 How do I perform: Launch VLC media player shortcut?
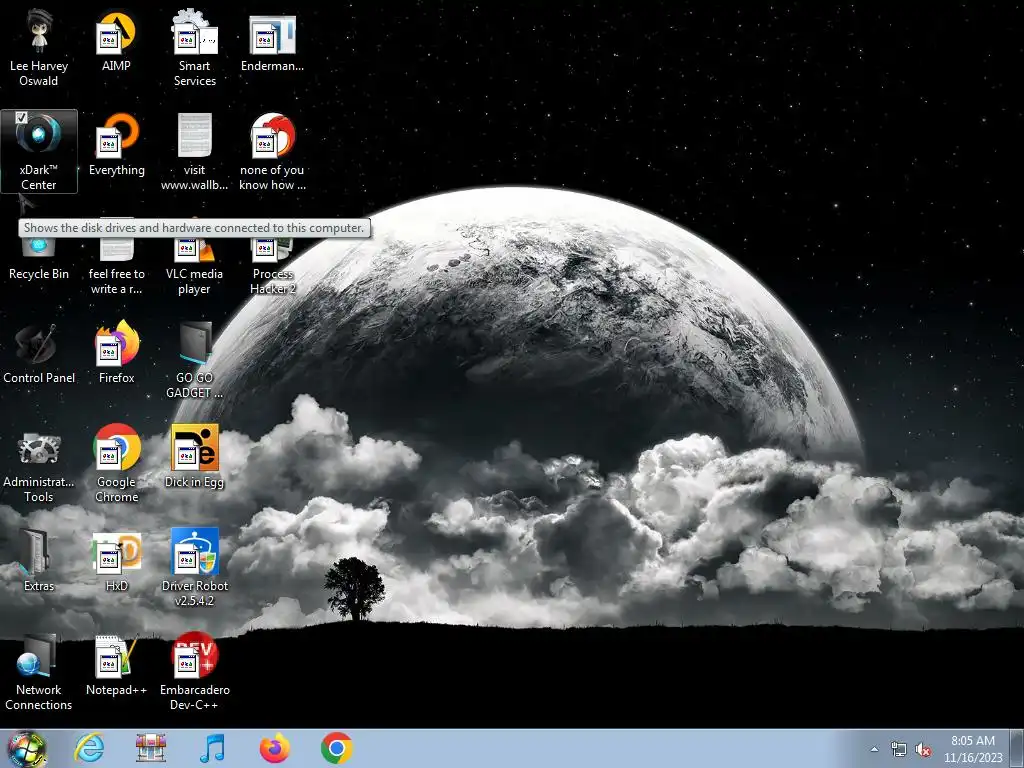(195, 266)
